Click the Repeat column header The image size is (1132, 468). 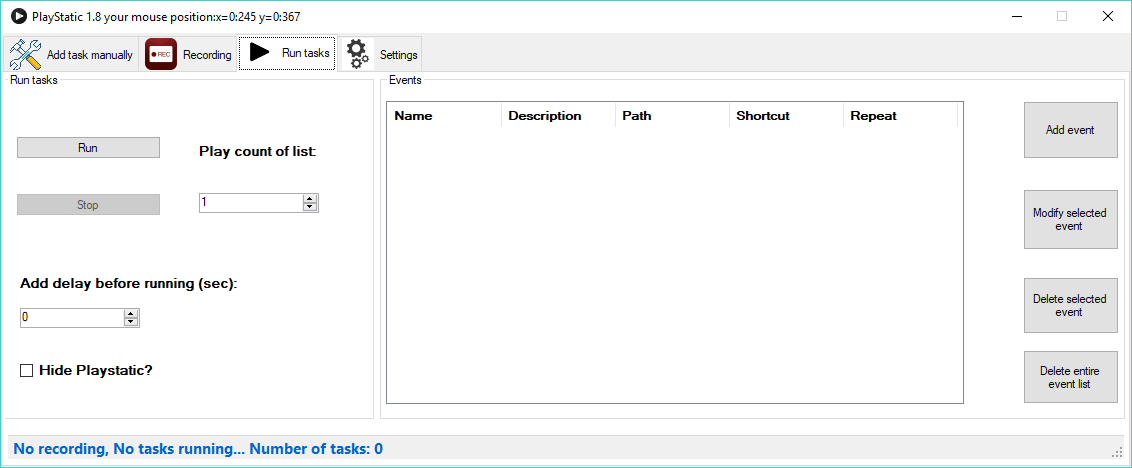901,116
